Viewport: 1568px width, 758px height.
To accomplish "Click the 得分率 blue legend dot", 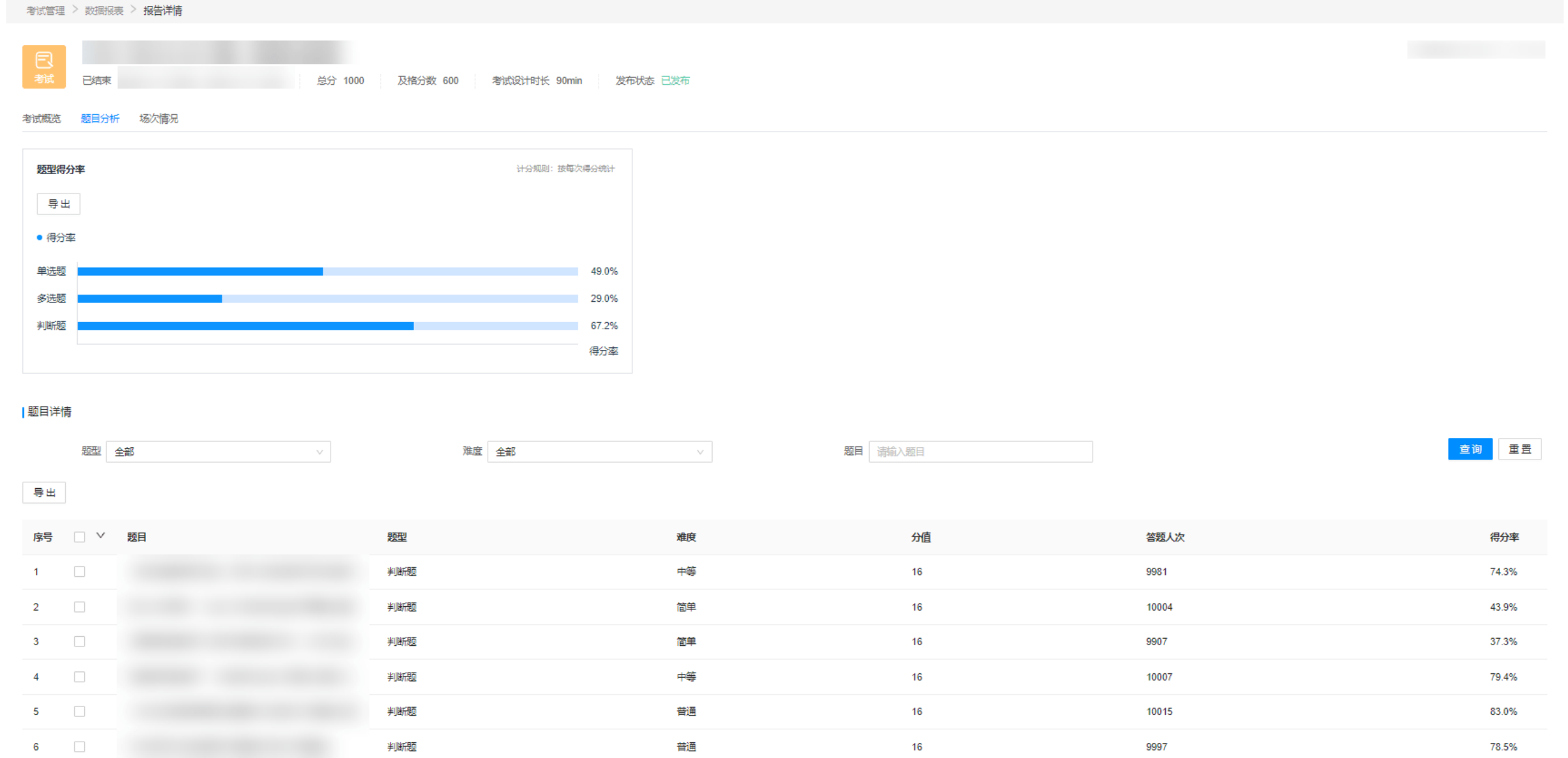I will pyautogui.click(x=40, y=238).
